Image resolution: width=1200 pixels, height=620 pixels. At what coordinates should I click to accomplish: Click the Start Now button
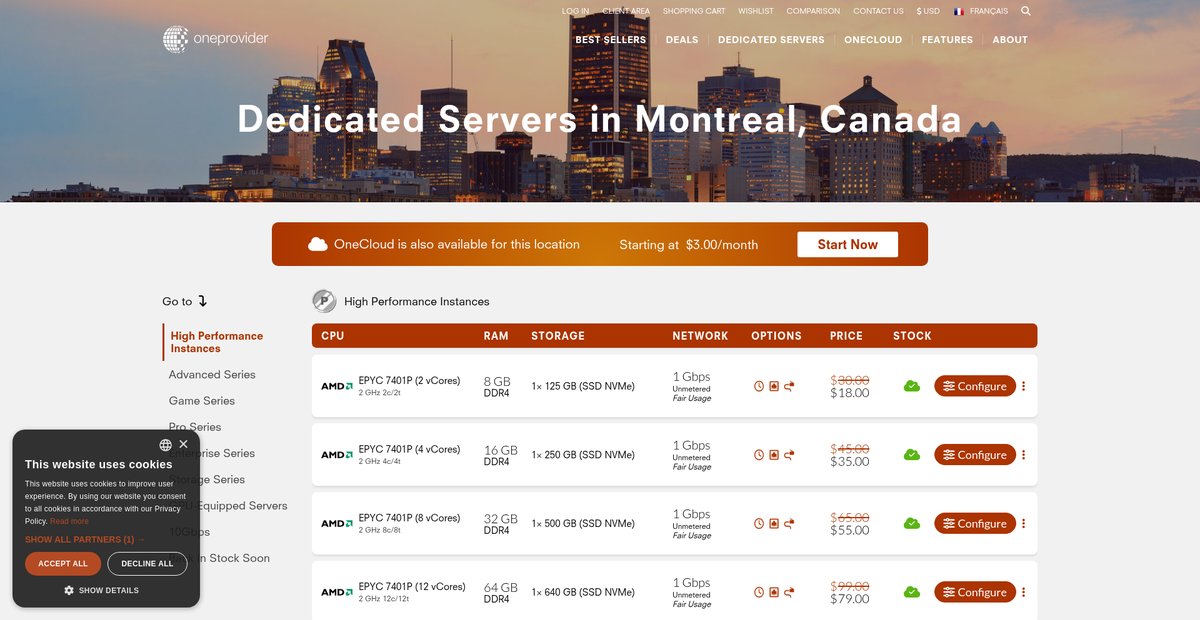click(x=847, y=244)
